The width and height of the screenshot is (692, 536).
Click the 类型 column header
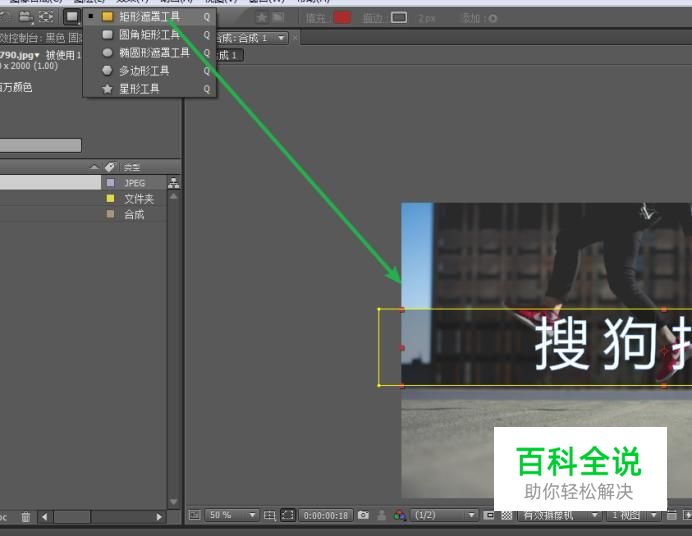(x=132, y=168)
